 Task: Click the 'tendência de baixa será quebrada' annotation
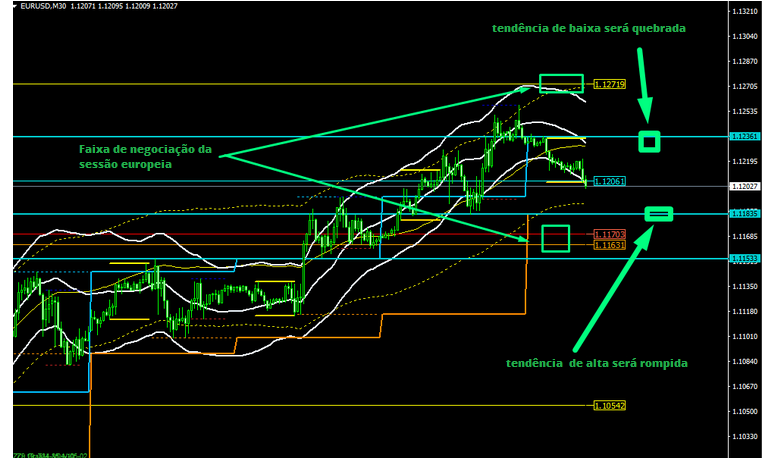pyautogui.click(x=589, y=29)
